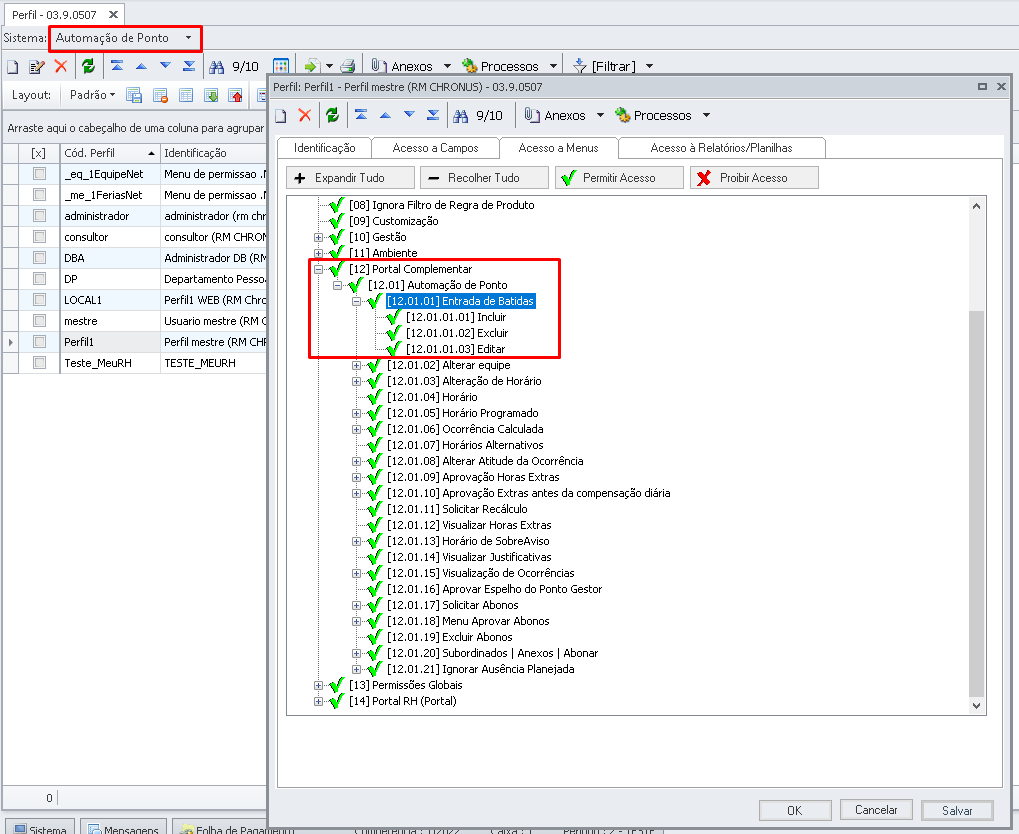Click the Cancelar button
This screenshot has height=834, width=1019.
876,810
